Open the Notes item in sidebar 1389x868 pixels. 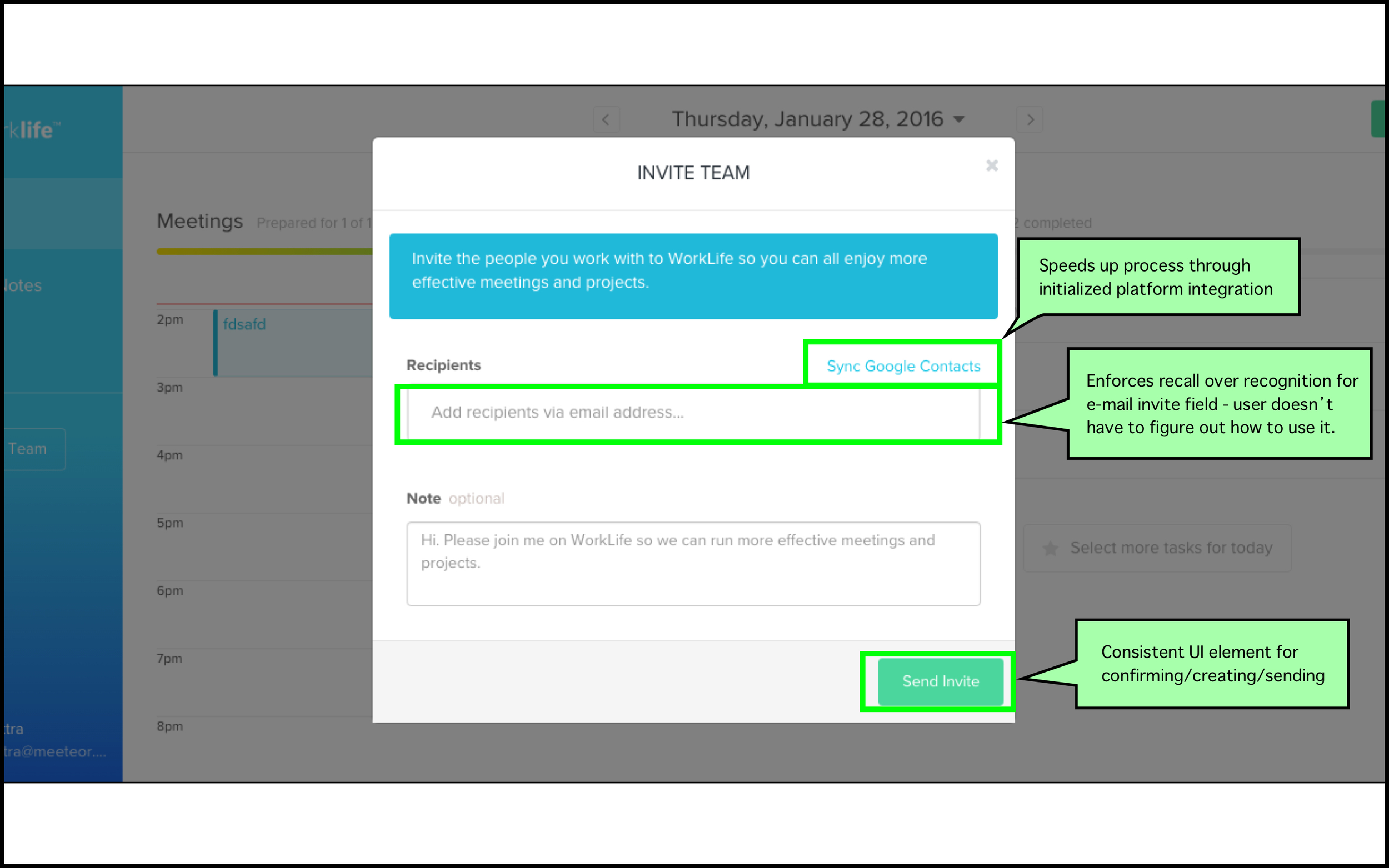[x=23, y=285]
